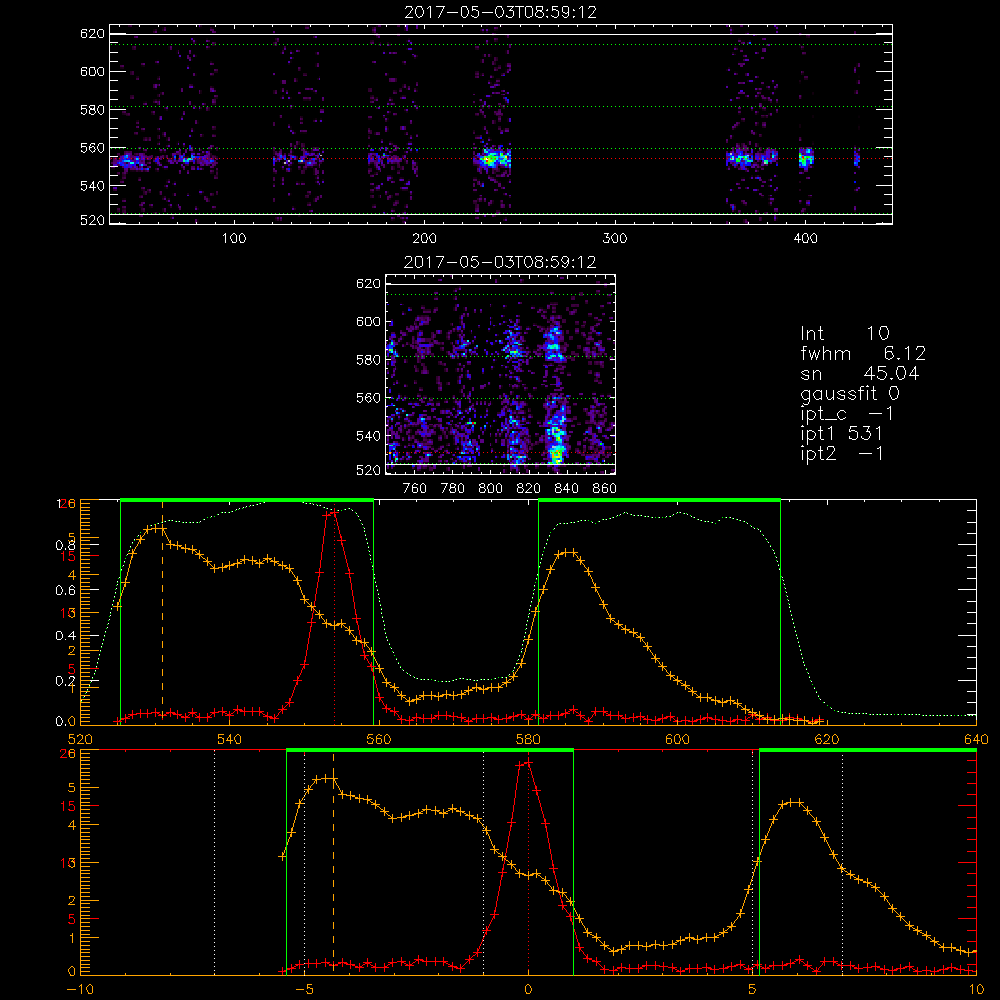
Task: Click x-axis label 200 of top spectrogram
Action: point(424,239)
